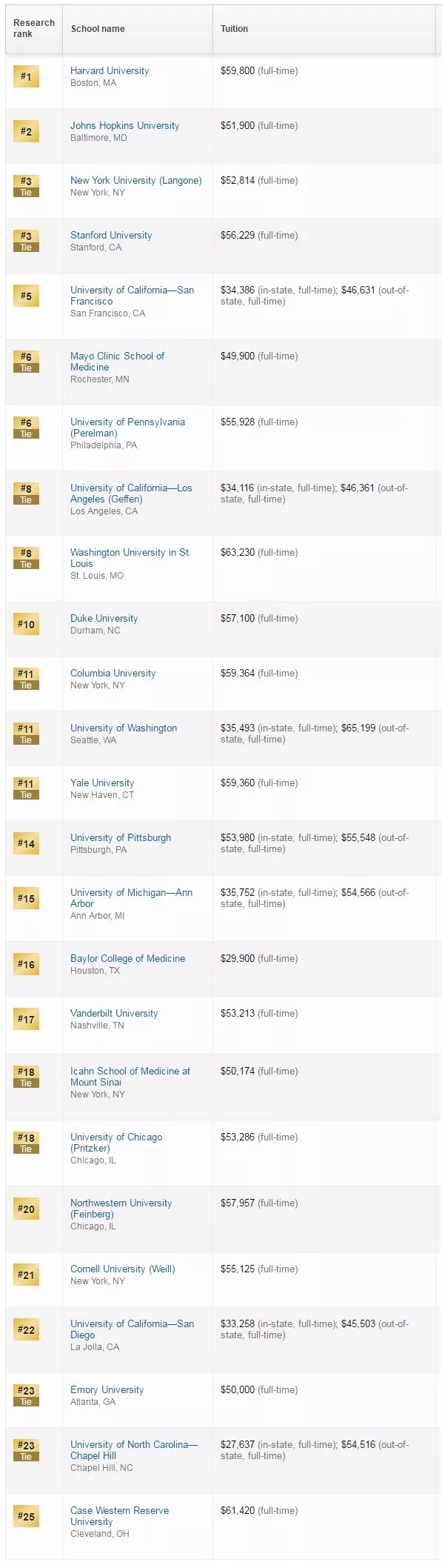Image resolution: width=442 pixels, height=1568 pixels.
Task: Click the #16 rank badge beside Baylor
Action: (x=26, y=964)
